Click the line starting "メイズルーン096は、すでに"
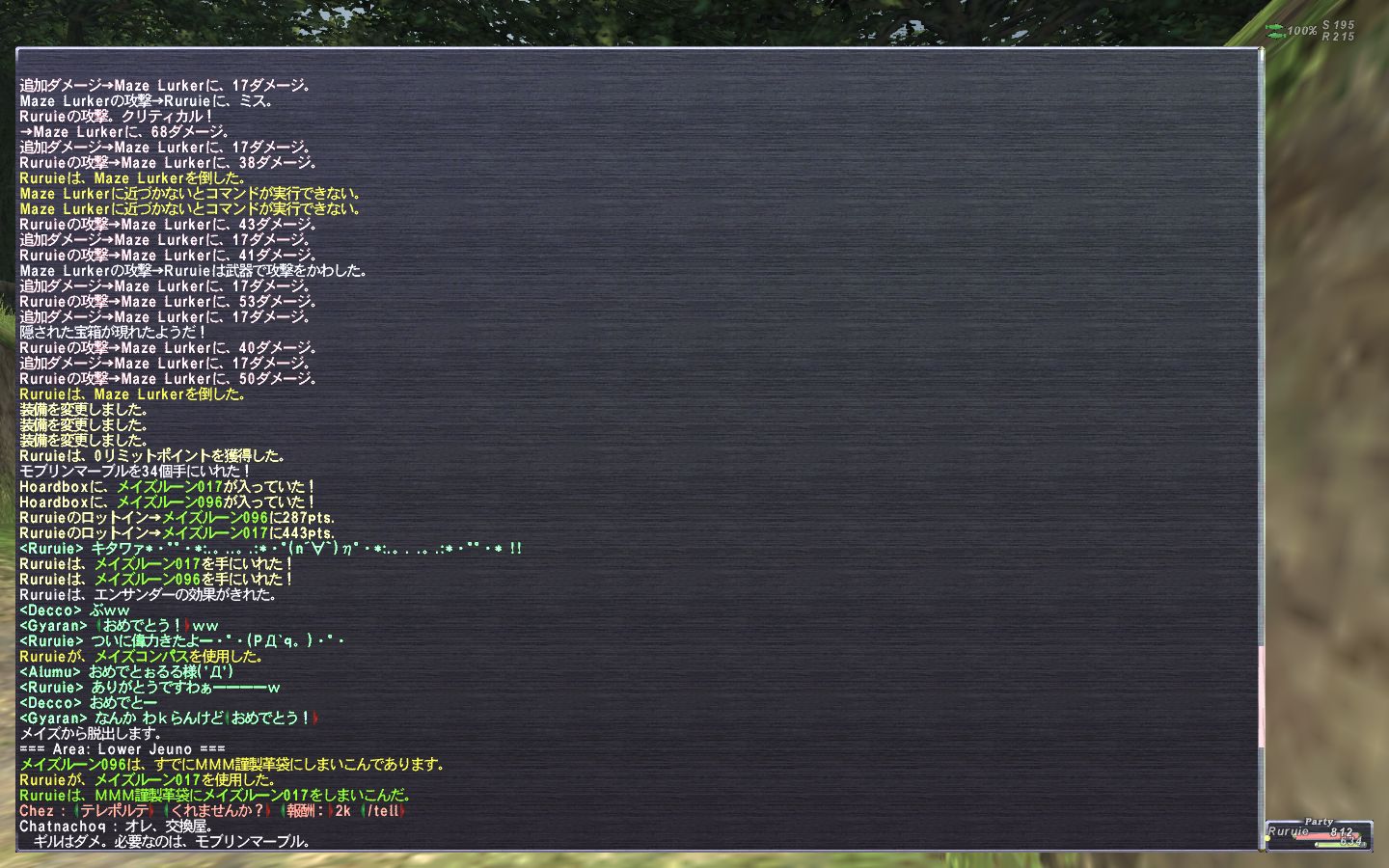Viewport: 1389px width, 868px height. (231, 764)
